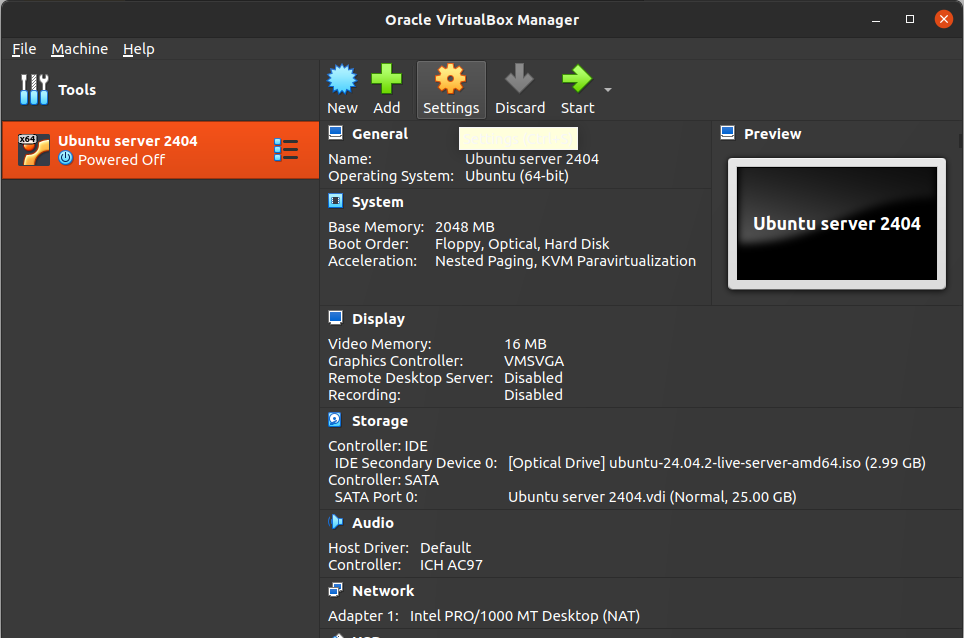Click the Discard saved state icon
This screenshot has width=964, height=638.
(519, 80)
